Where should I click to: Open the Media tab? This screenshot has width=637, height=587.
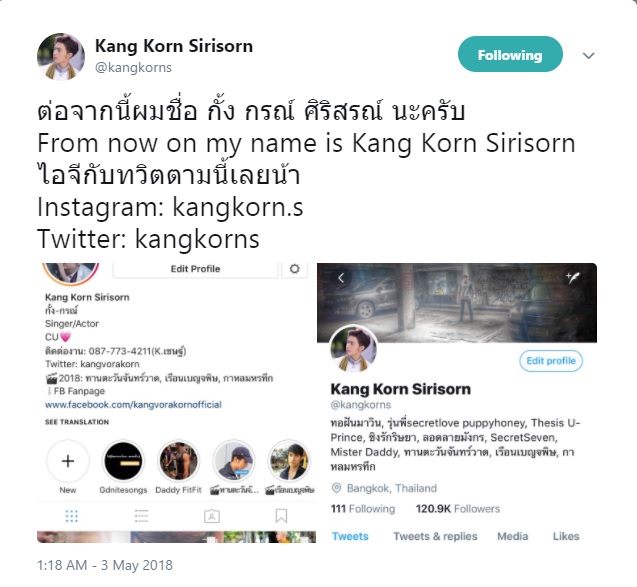click(513, 536)
